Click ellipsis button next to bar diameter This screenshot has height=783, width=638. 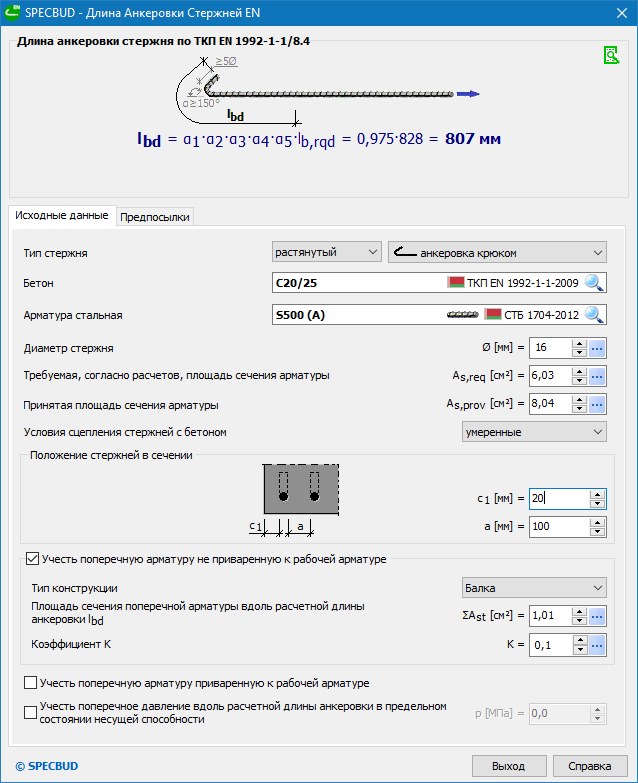(598, 348)
